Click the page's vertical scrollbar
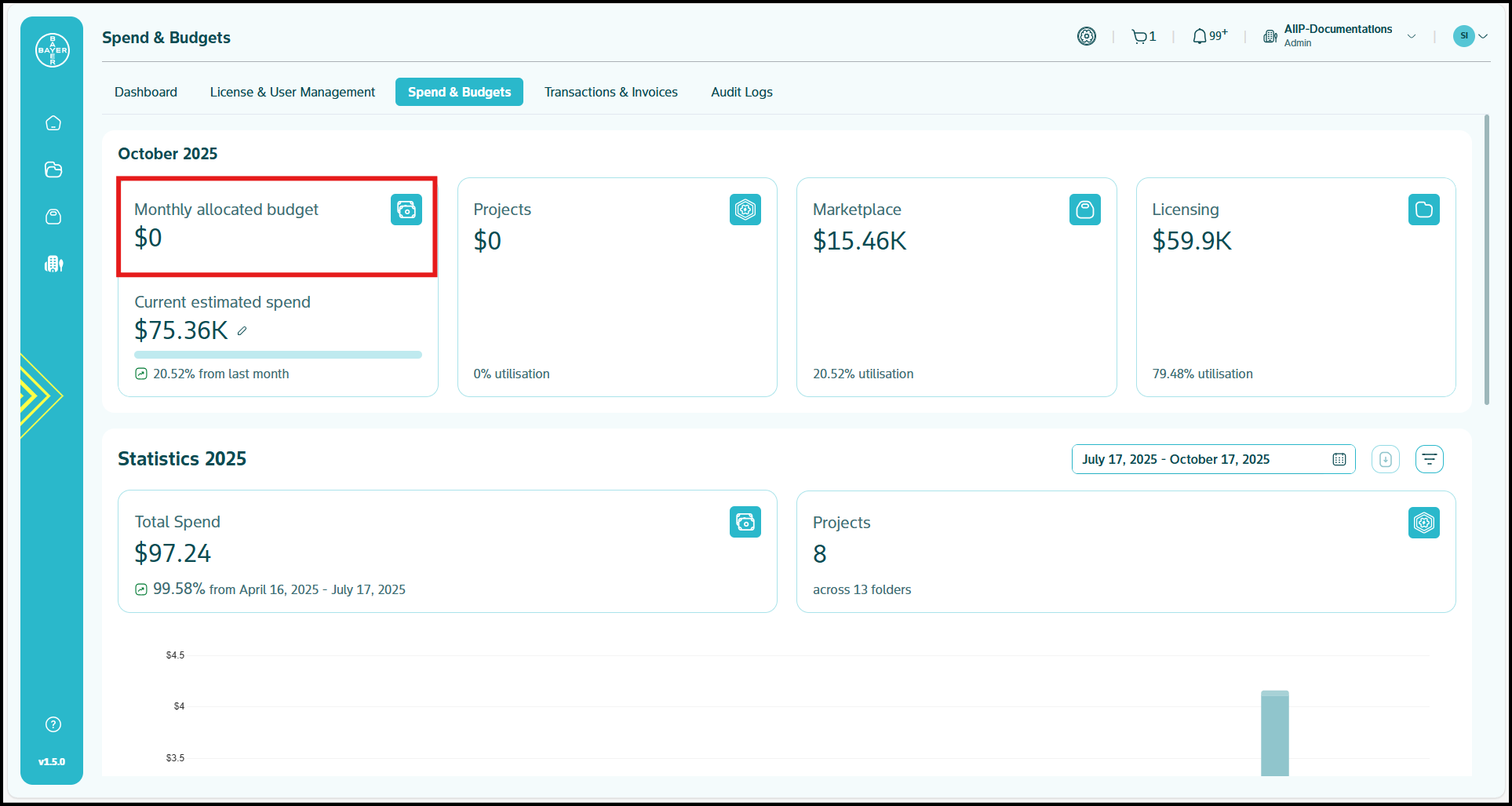1512x806 pixels. pyautogui.click(x=1486, y=259)
